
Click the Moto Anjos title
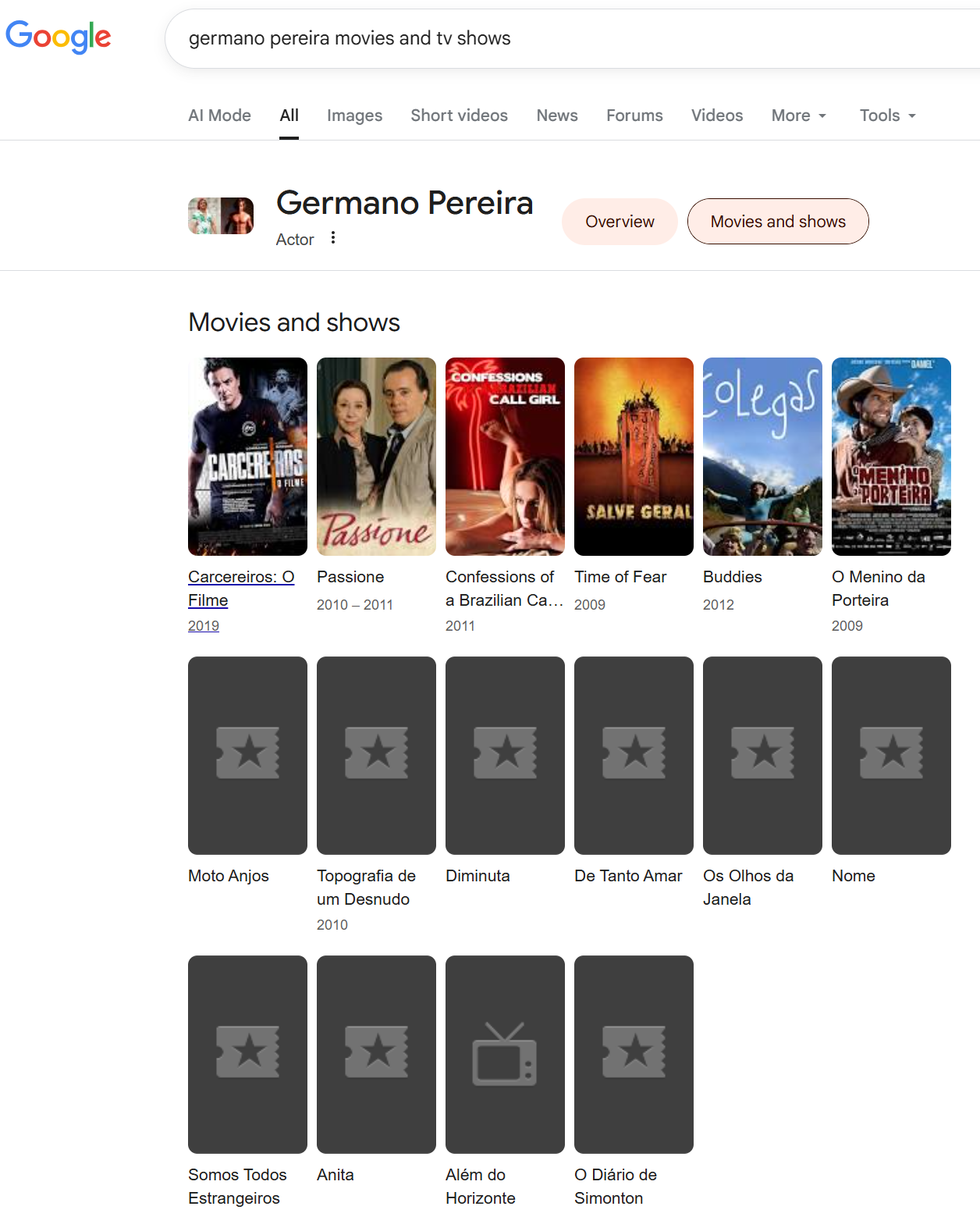coord(229,876)
